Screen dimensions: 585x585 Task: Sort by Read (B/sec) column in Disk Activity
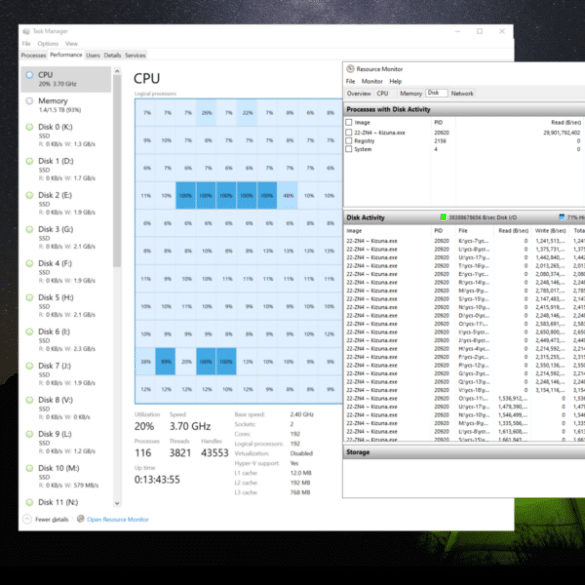tap(513, 231)
